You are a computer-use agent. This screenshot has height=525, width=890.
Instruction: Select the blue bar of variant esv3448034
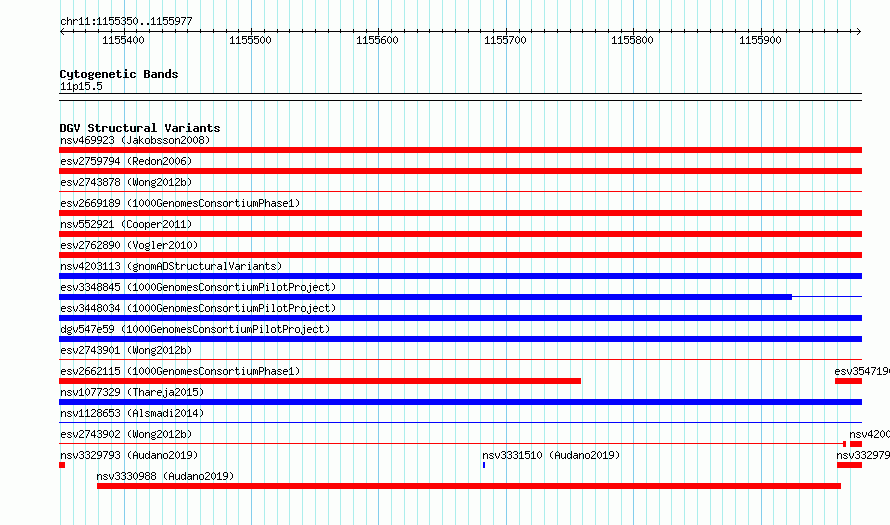[460, 318]
